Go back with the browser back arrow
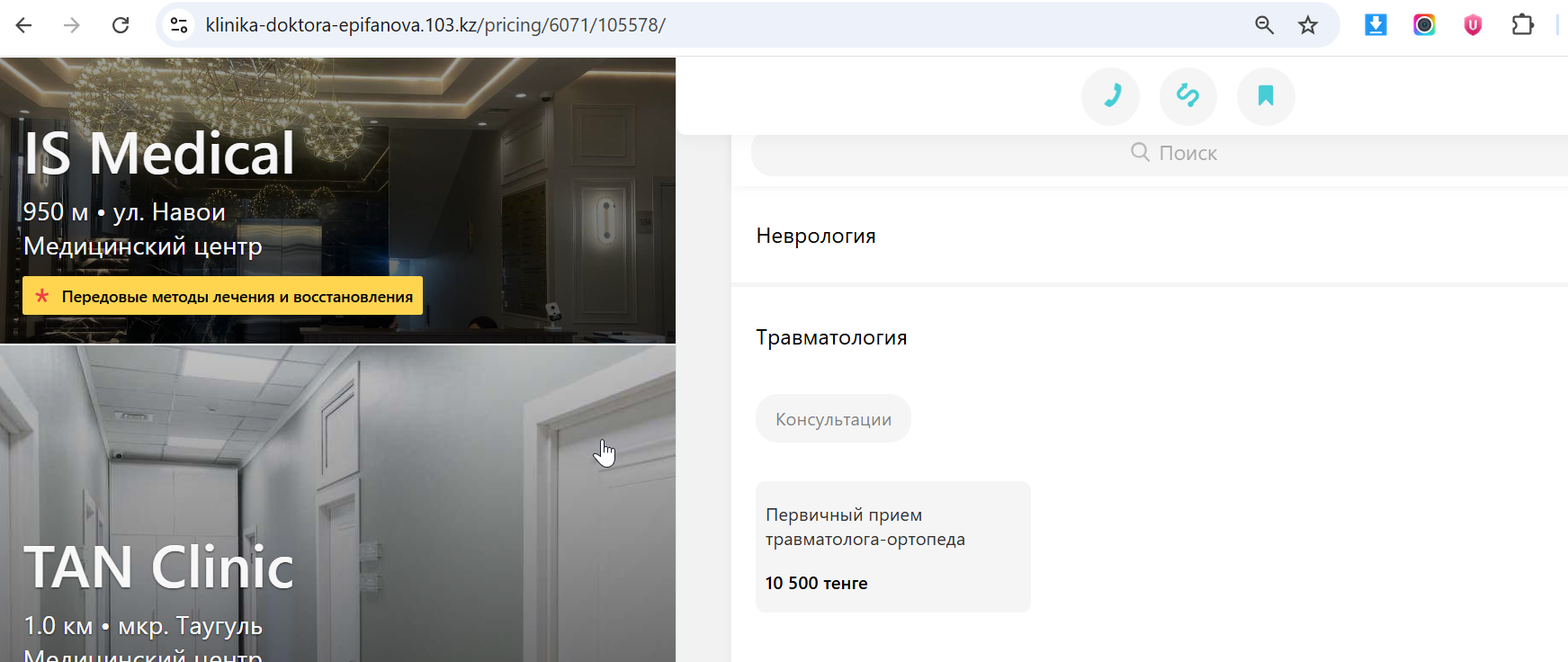Screen dimensions: 1568x662 tap(24, 25)
